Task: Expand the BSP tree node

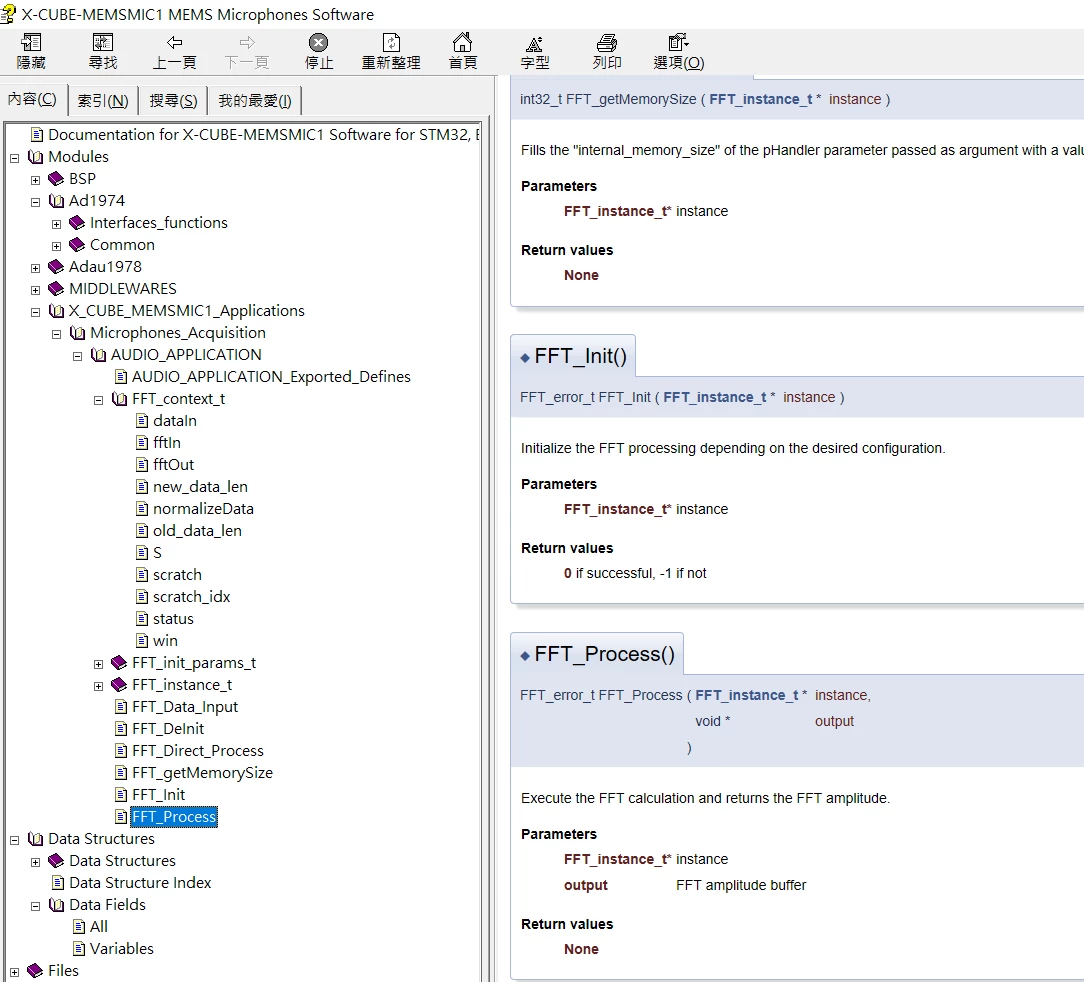Action: point(35,180)
